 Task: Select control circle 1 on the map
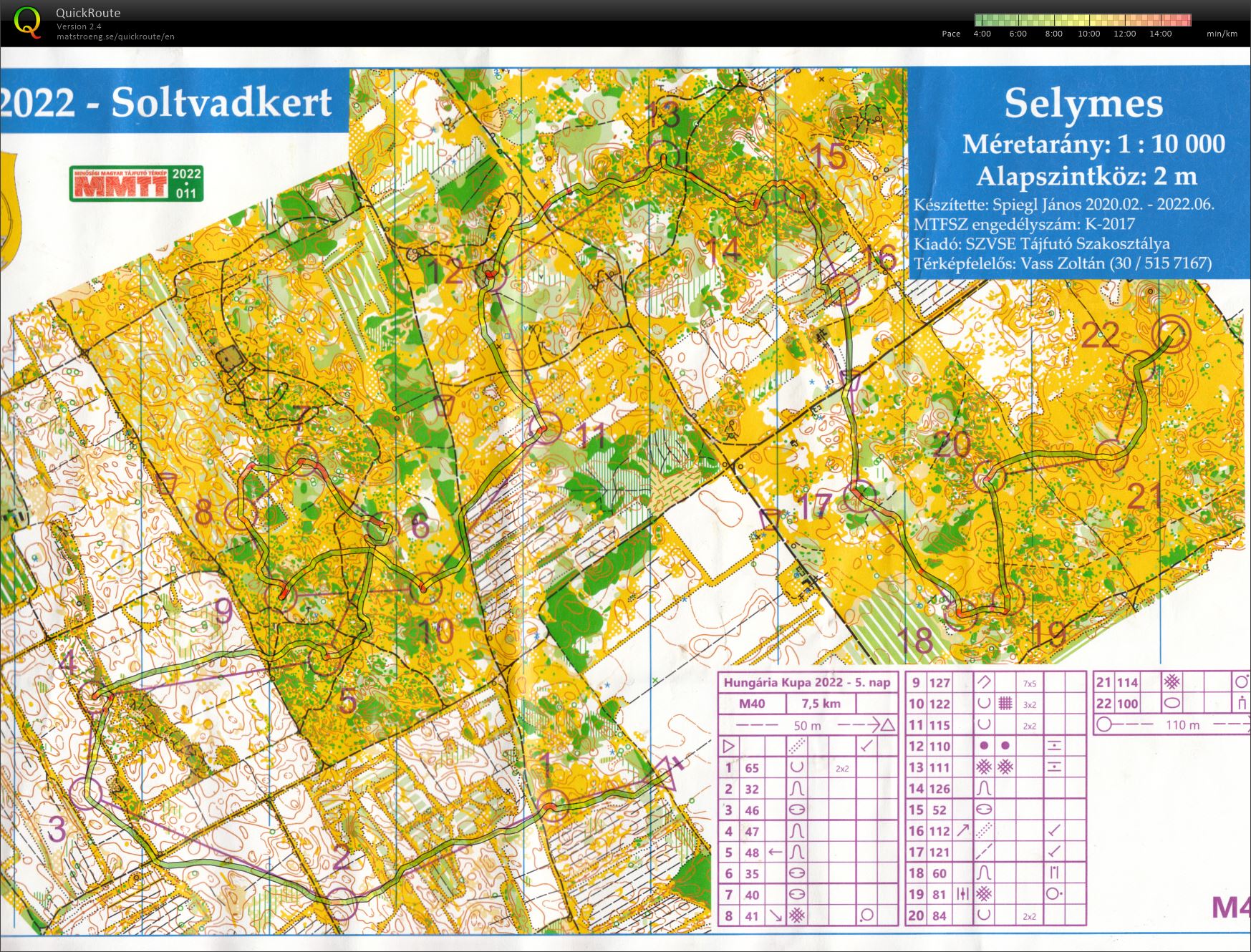click(x=553, y=807)
